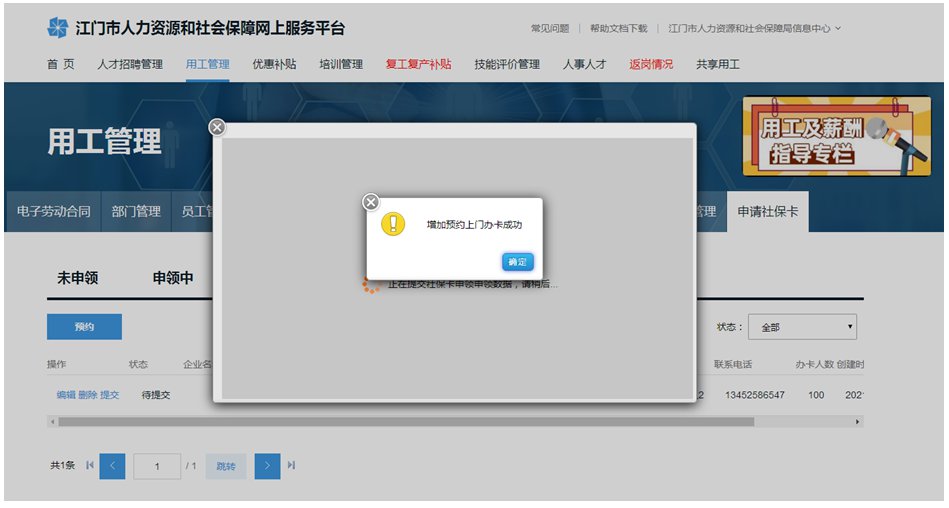The height and width of the screenshot is (508, 949).
Task: Click page number input field
Action: click(x=157, y=466)
